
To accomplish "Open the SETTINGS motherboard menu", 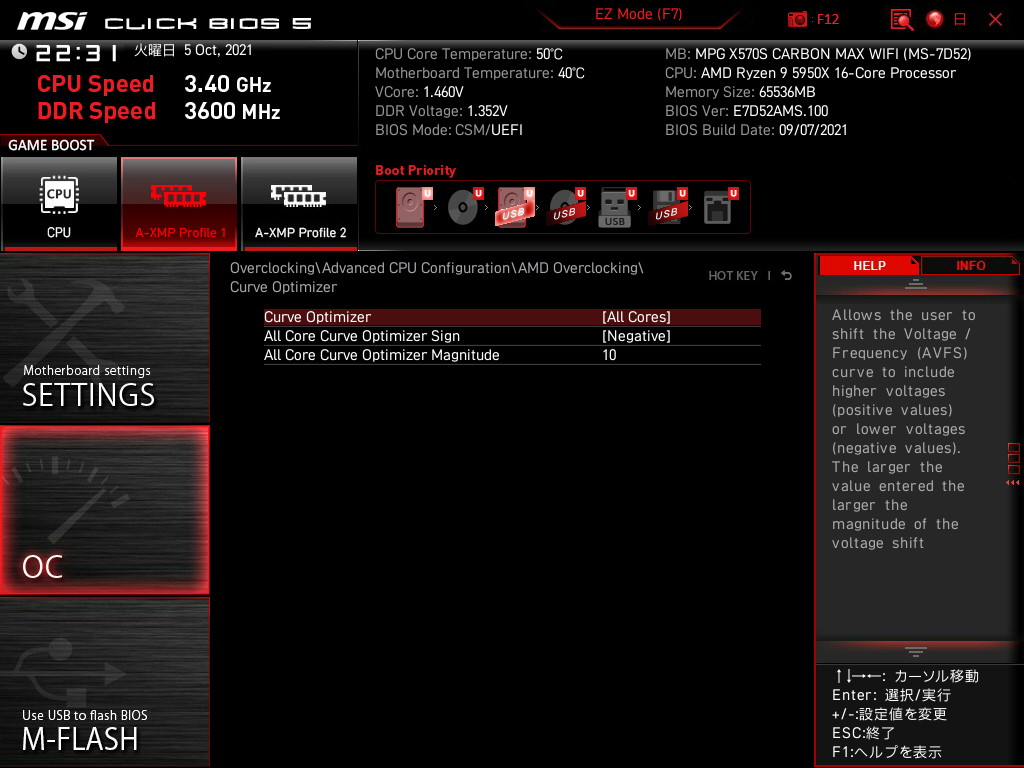I will (104, 338).
